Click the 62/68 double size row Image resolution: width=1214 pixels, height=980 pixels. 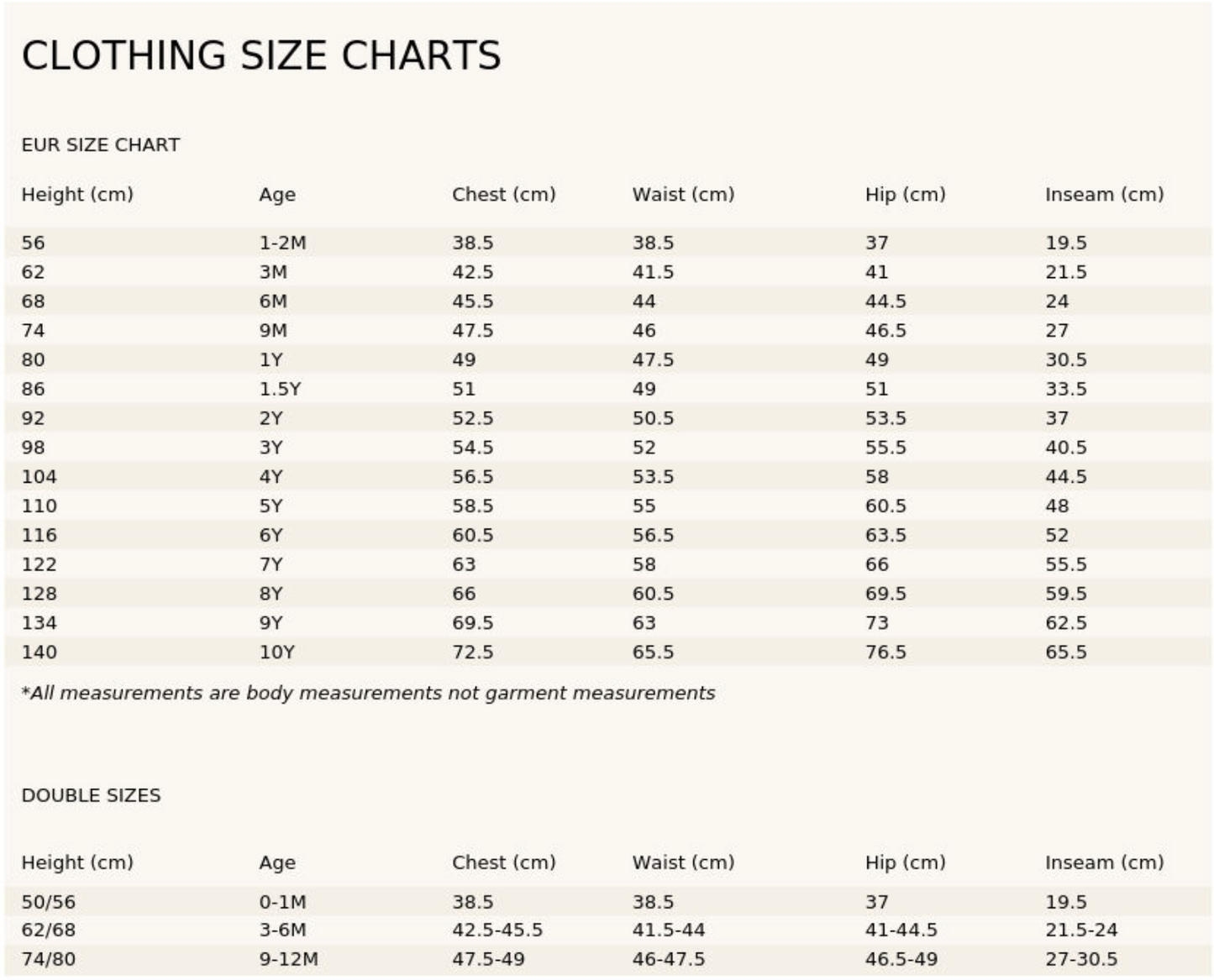click(608, 930)
